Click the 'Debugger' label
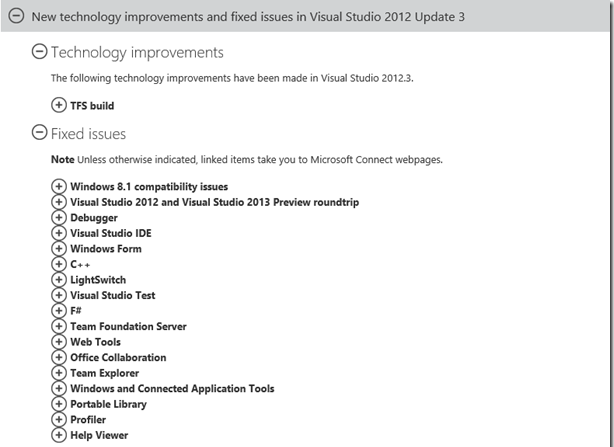Viewport: 614px width, 447px height. click(x=94, y=218)
